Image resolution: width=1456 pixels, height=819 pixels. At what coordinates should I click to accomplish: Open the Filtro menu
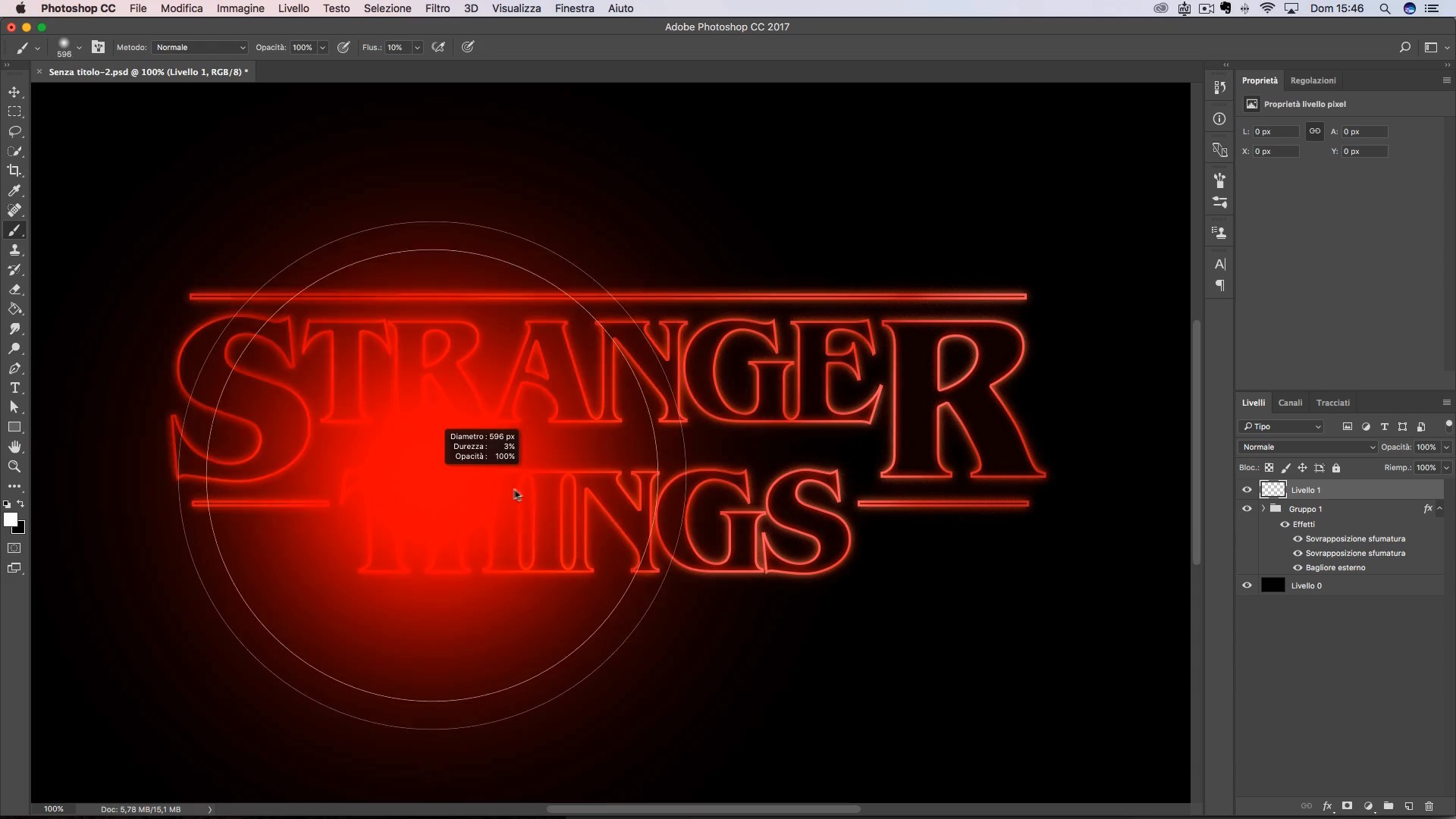(437, 8)
